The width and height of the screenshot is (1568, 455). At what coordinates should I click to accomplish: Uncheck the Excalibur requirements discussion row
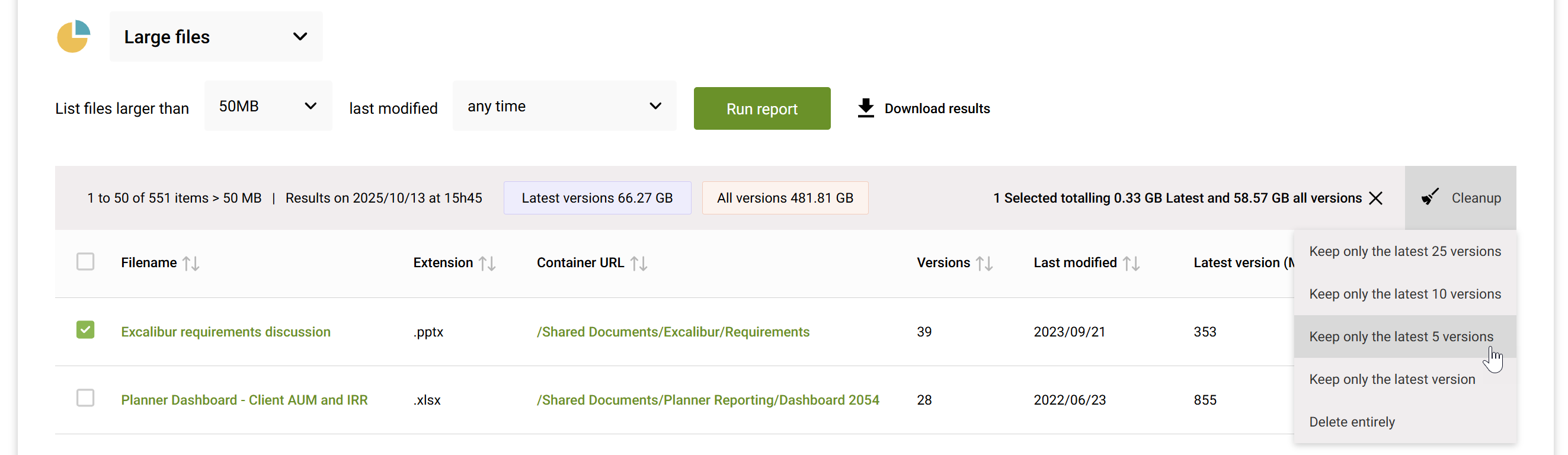[85, 331]
